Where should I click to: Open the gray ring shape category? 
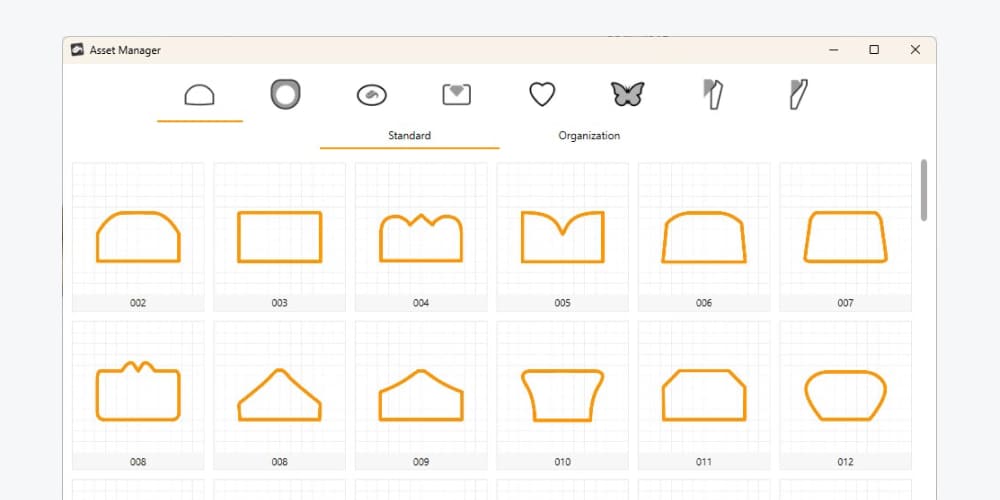coord(285,95)
